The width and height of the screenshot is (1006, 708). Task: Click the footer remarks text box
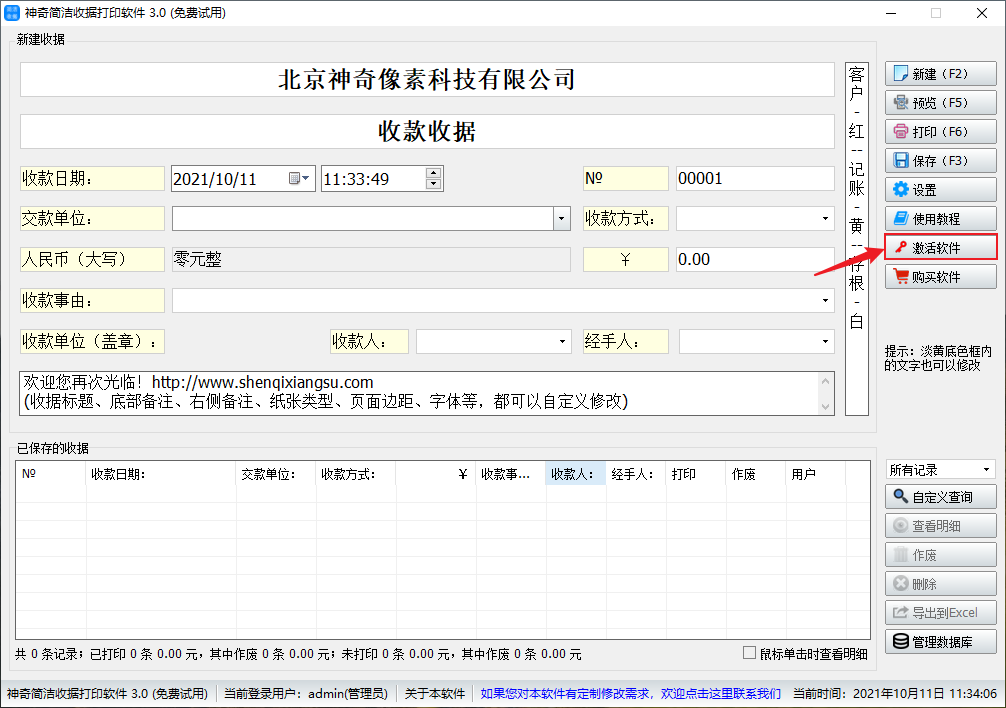click(x=427, y=392)
